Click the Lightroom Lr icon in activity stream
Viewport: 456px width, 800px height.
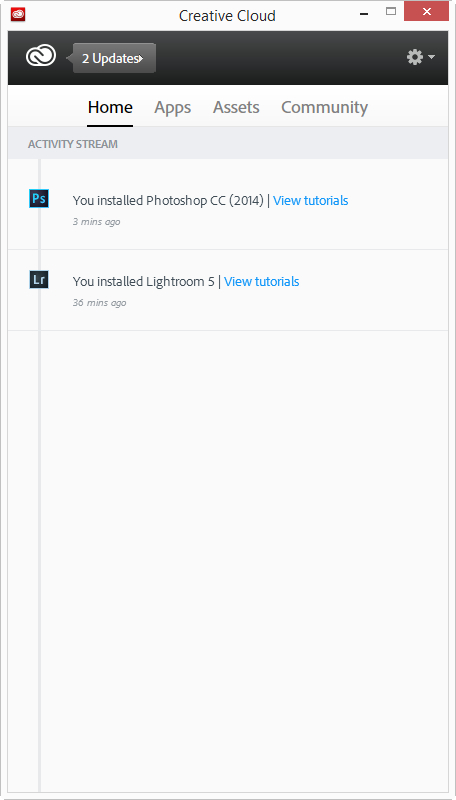(x=39, y=280)
